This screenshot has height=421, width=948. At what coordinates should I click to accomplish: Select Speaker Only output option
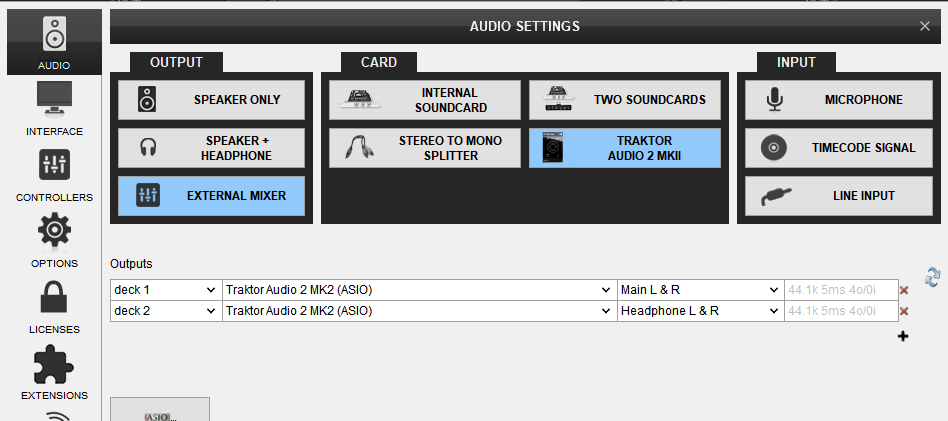tap(211, 100)
